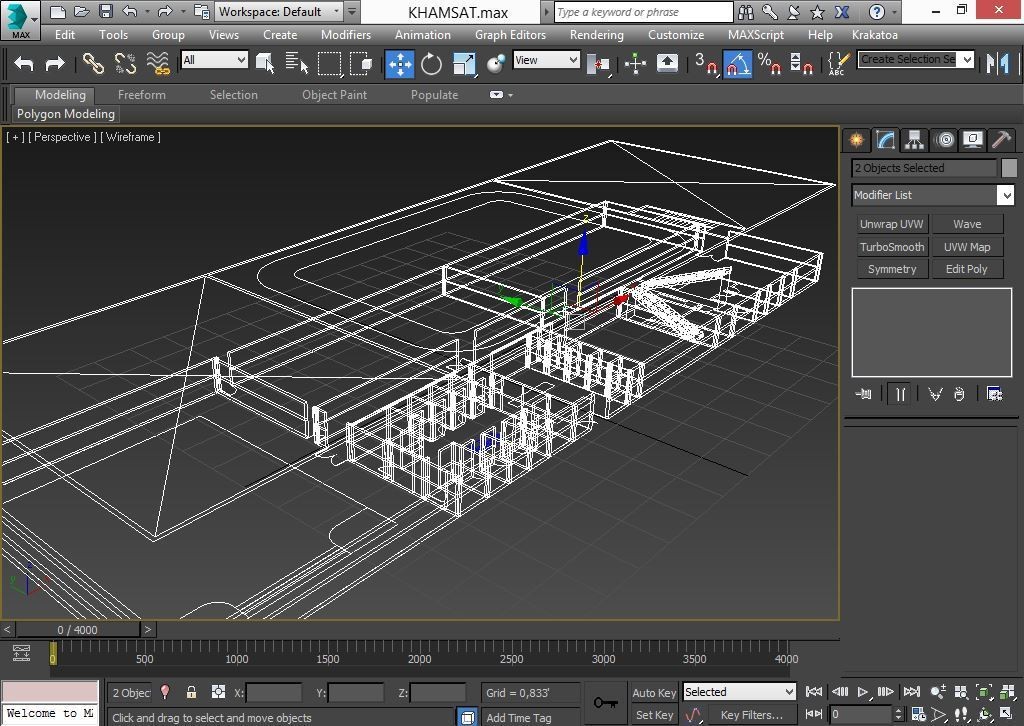Open the Modifiers menu
The width and height of the screenshot is (1024, 726).
[x=346, y=34]
